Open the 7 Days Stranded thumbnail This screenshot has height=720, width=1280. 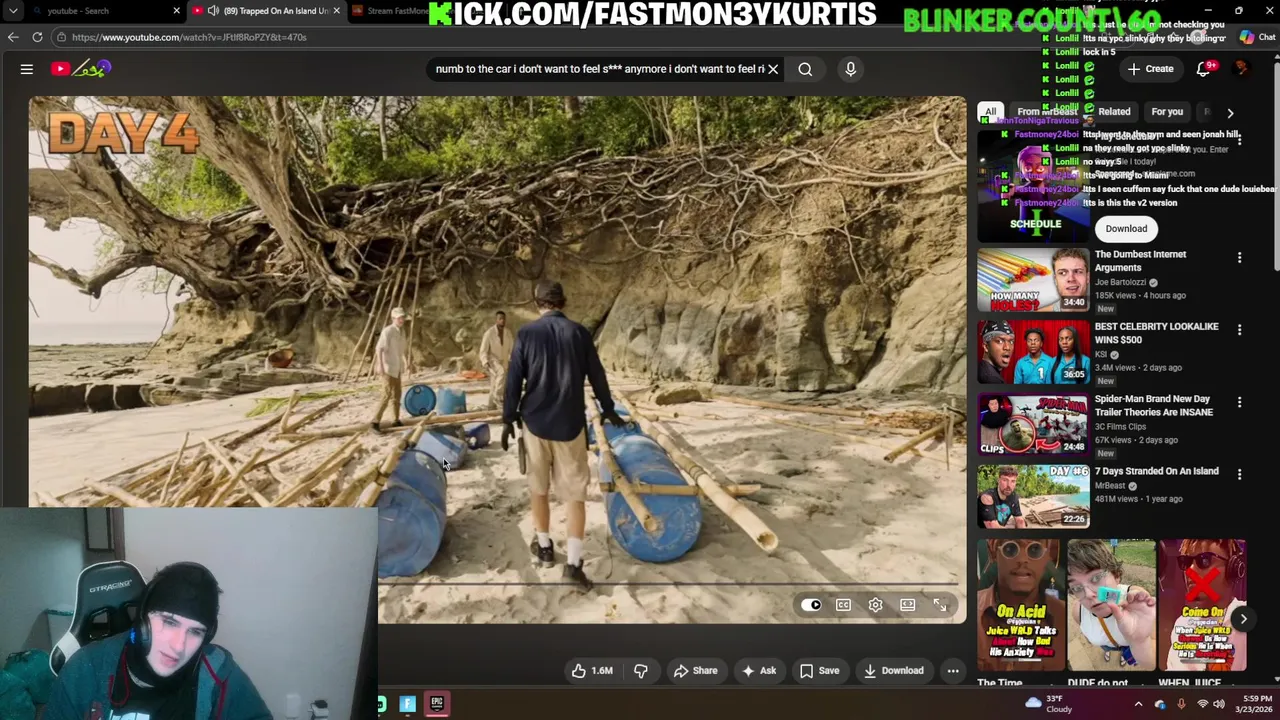click(x=1033, y=496)
